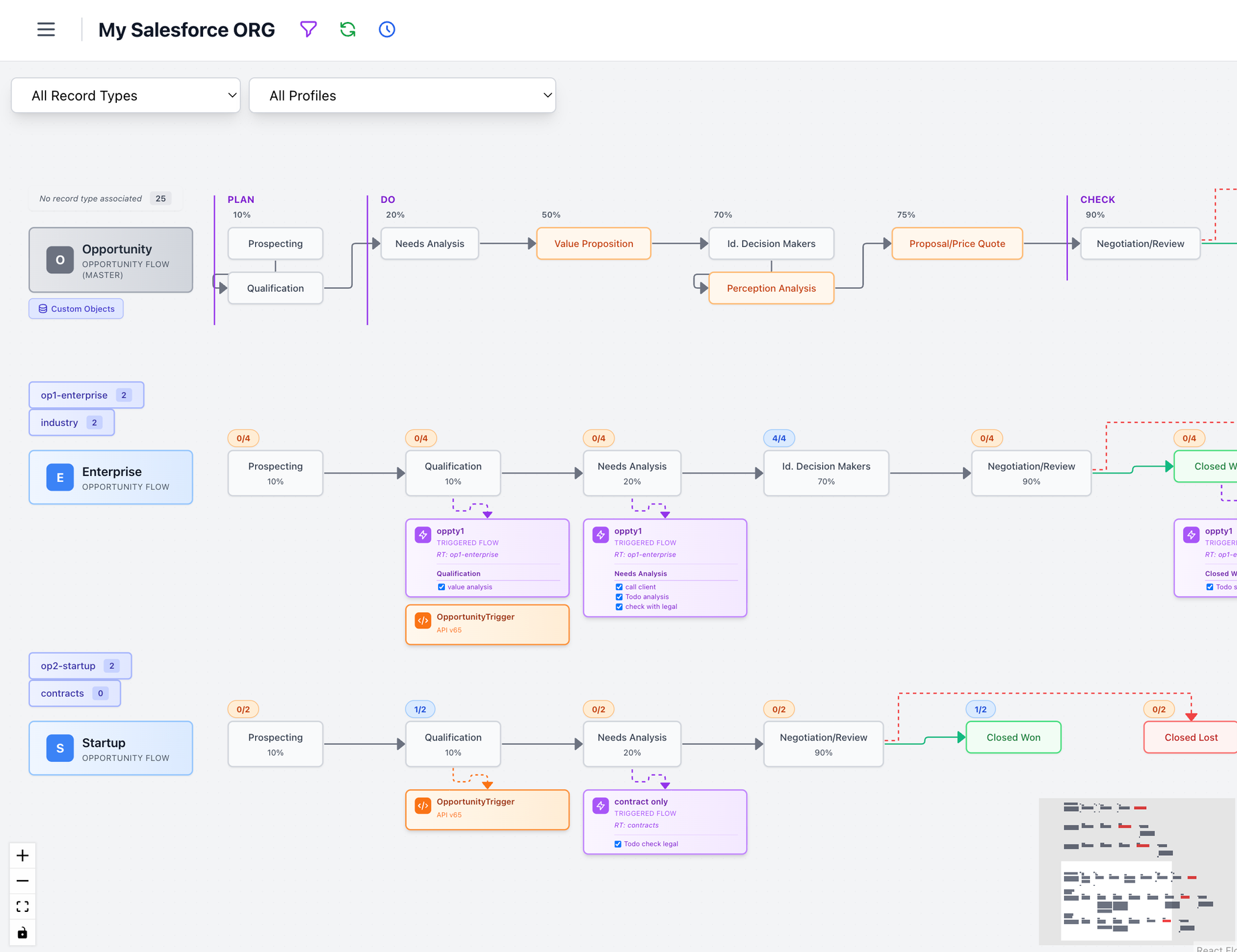Toggle the call client checkbox
The image size is (1237, 952).
pyautogui.click(x=619, y=587)
